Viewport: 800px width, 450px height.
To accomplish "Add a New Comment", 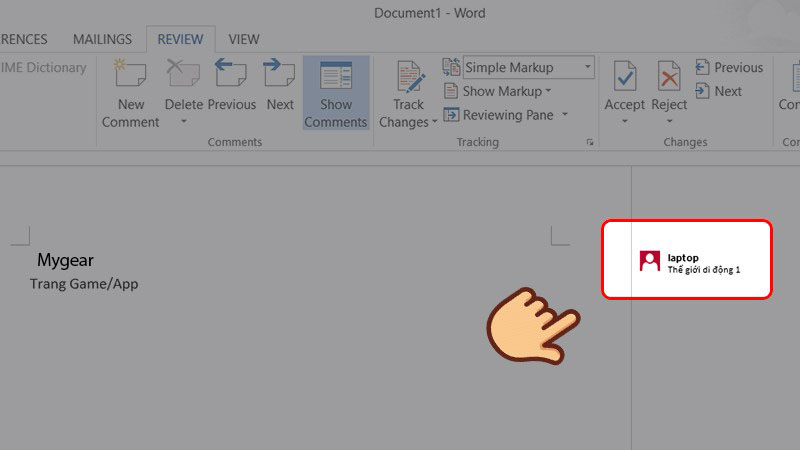I will point(131,93).
